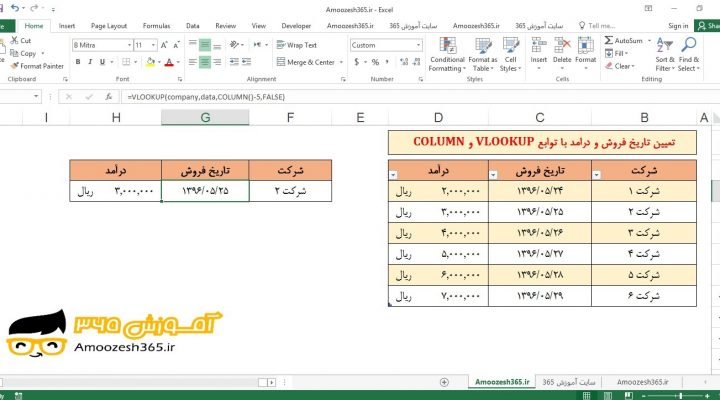Click the Orientation text angle icon
720x400 pixels.
pos(235,45)
